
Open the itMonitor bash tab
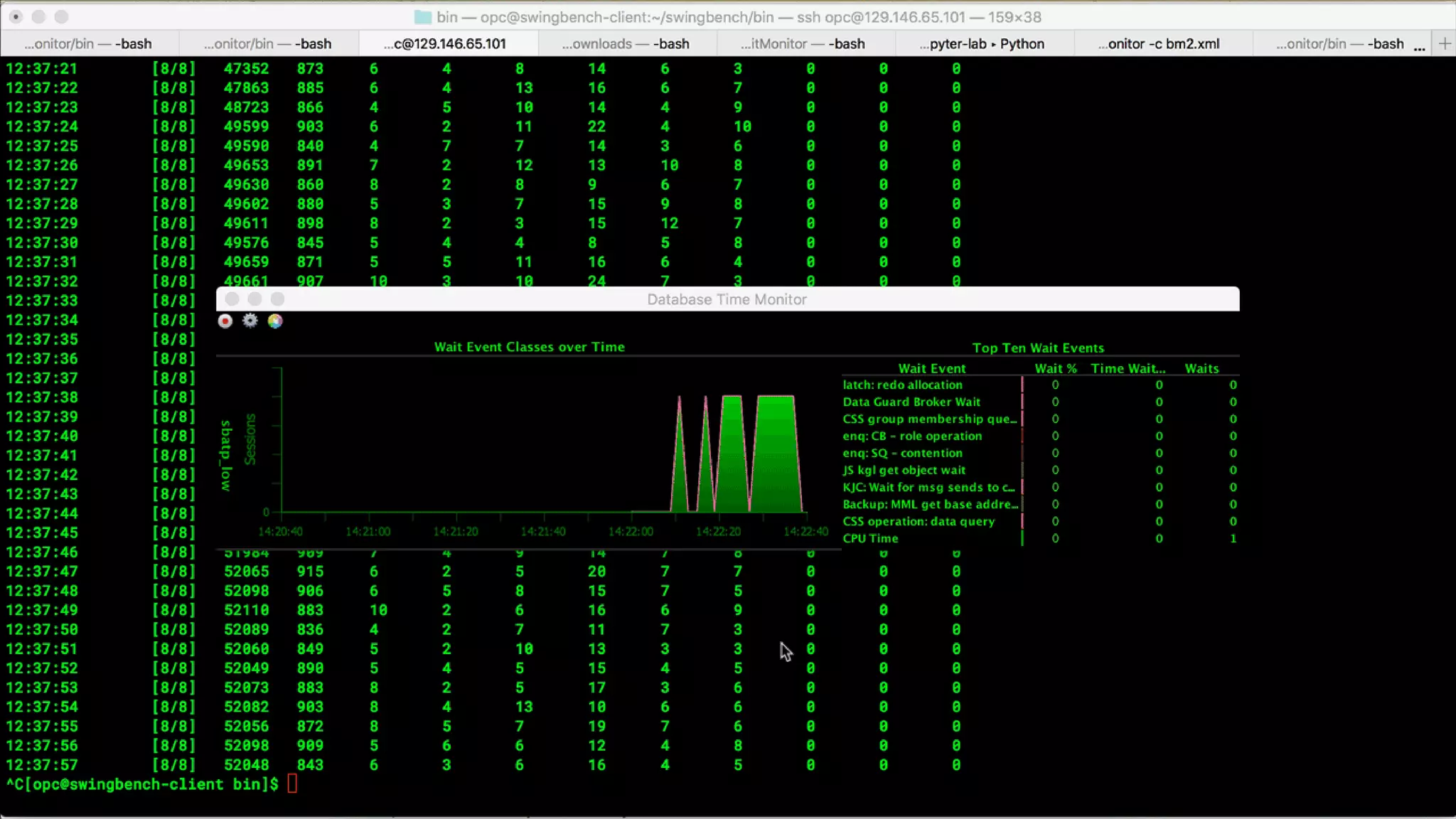[x=803, y=44]
